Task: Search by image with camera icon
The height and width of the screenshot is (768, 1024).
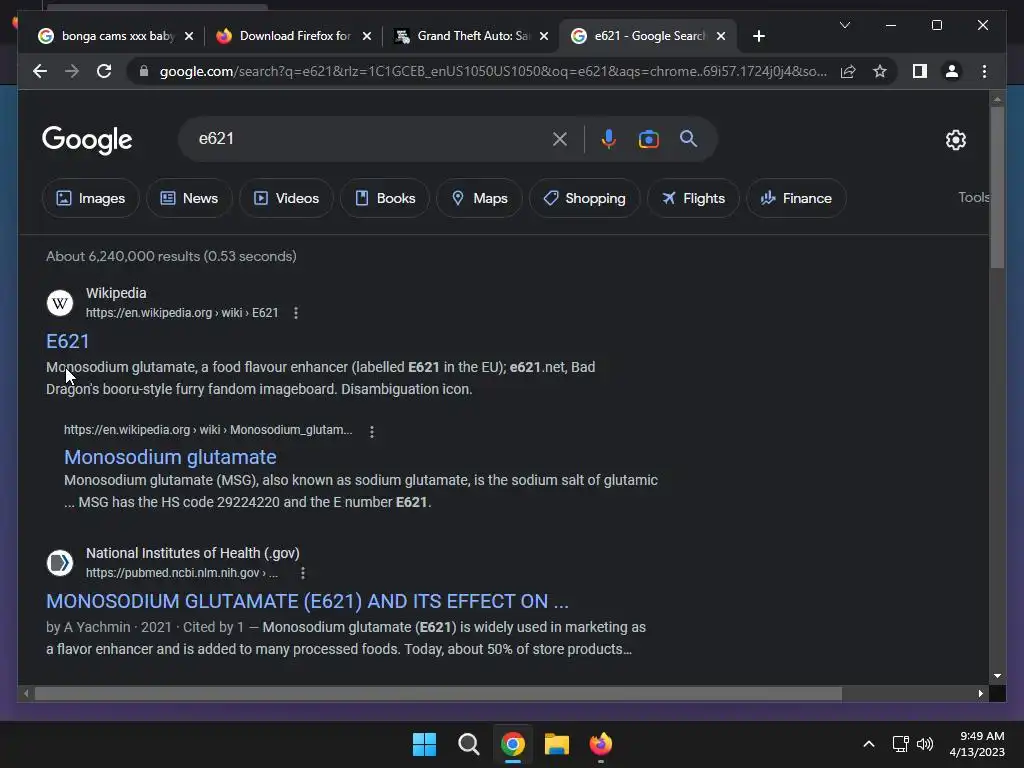Action: click(x=648, y=139)
